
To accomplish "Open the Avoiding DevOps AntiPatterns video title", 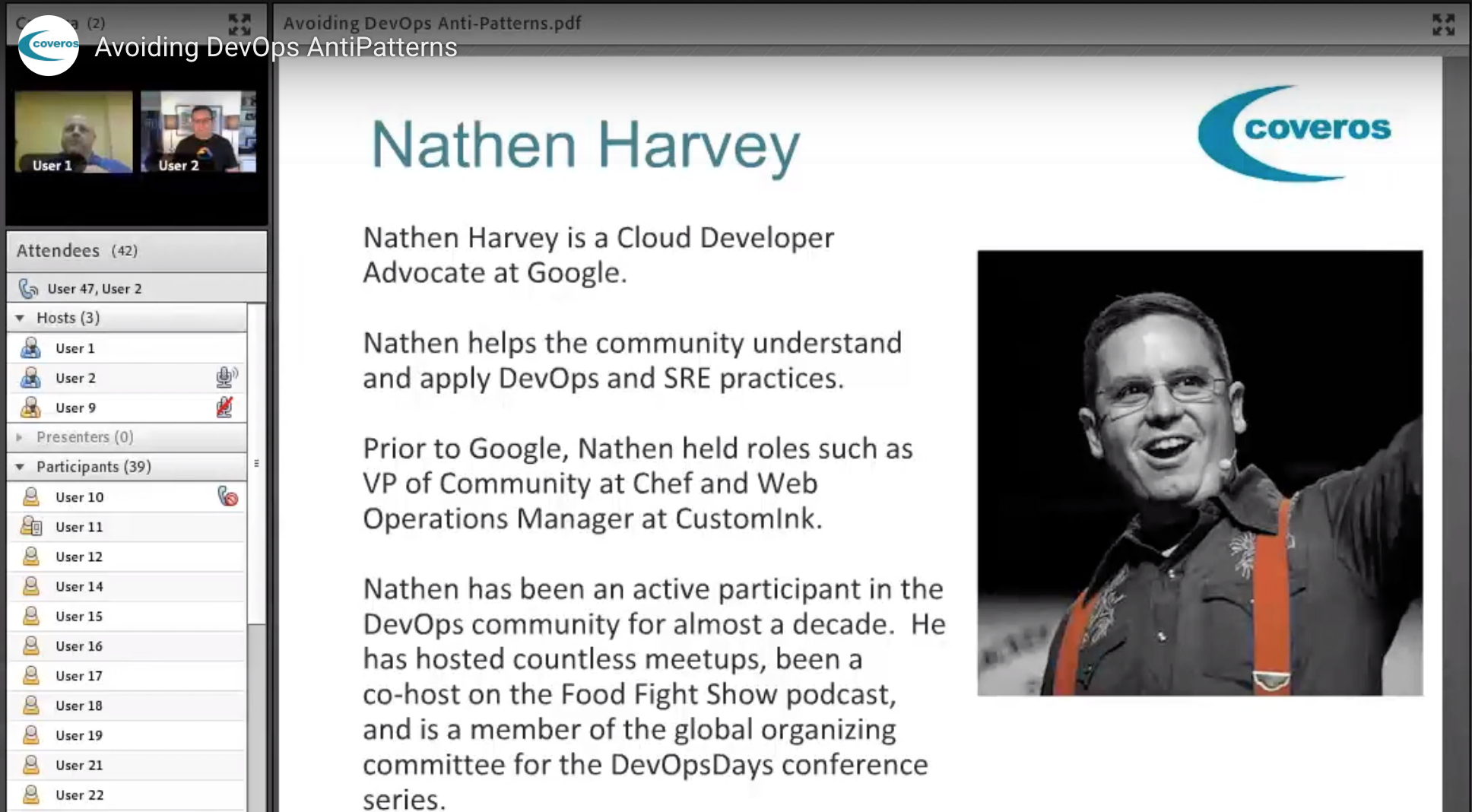I will [x=275, y=47].
